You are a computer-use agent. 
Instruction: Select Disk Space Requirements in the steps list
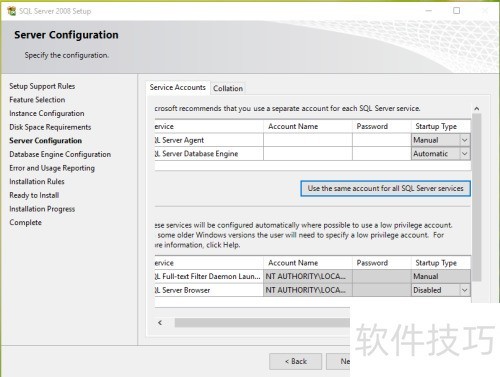[50, 127]
